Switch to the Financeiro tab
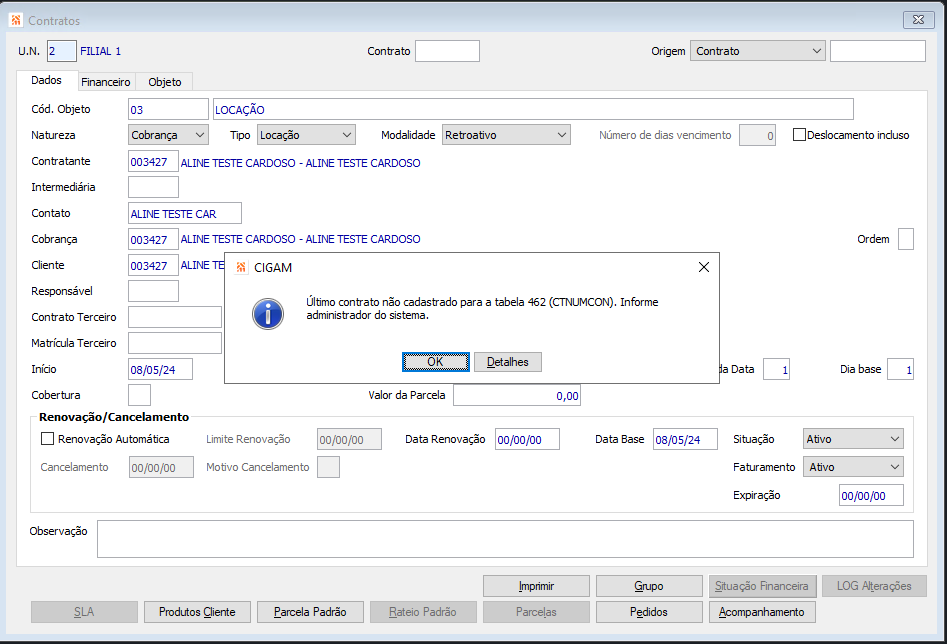 coord(106,82)
